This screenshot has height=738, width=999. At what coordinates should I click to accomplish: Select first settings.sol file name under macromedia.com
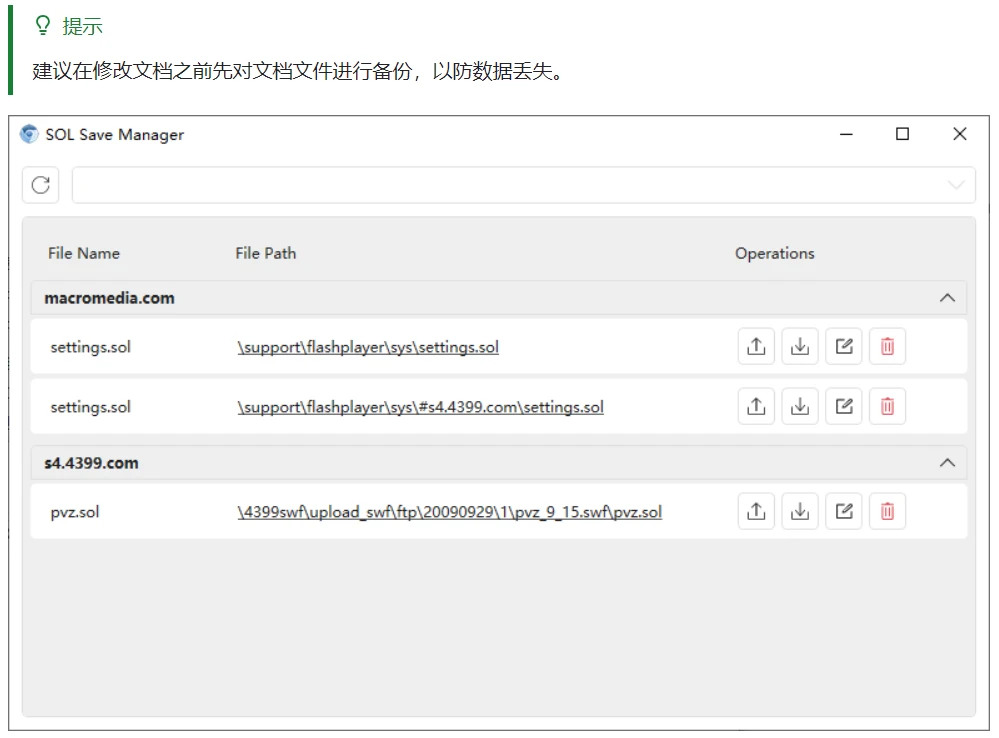90,347
